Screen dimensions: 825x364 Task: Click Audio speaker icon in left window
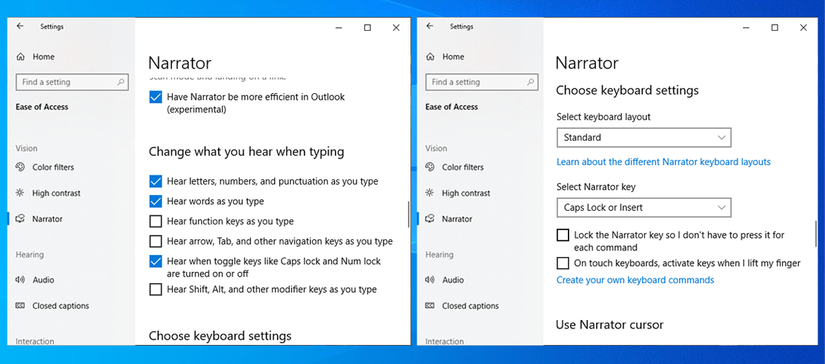(x=21, y=280)
